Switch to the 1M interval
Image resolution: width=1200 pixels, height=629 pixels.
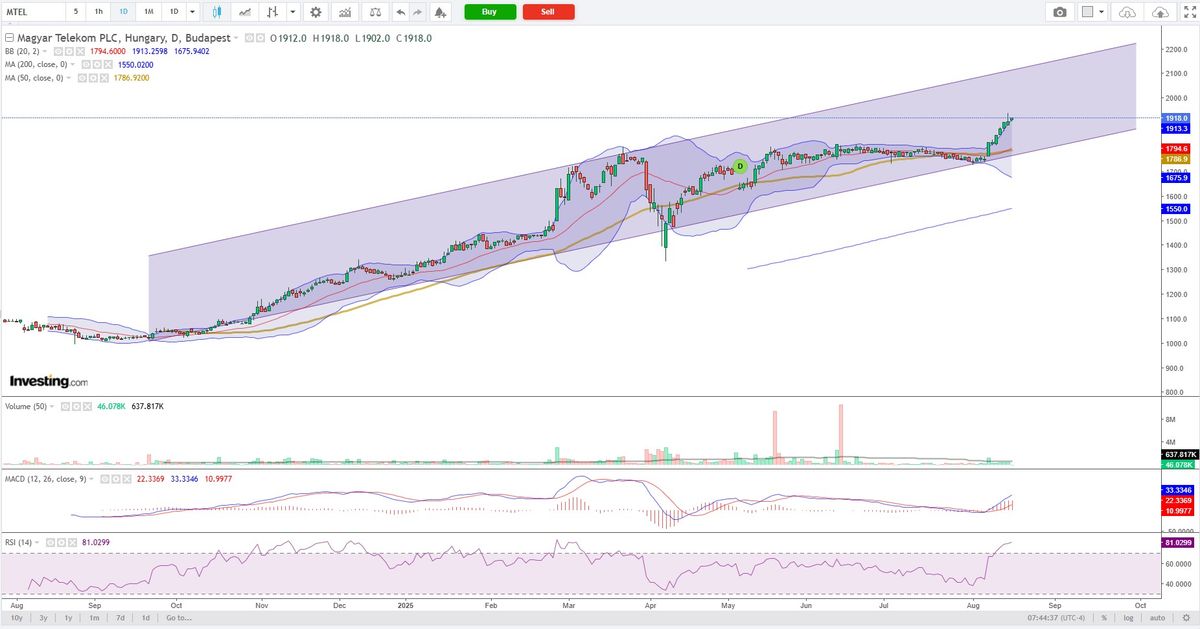click(148, 12)
